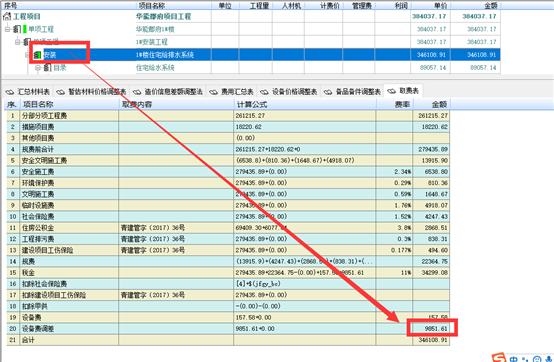
Task: Open the 设备价格调整表 tab
Action: tap(289, 91)
